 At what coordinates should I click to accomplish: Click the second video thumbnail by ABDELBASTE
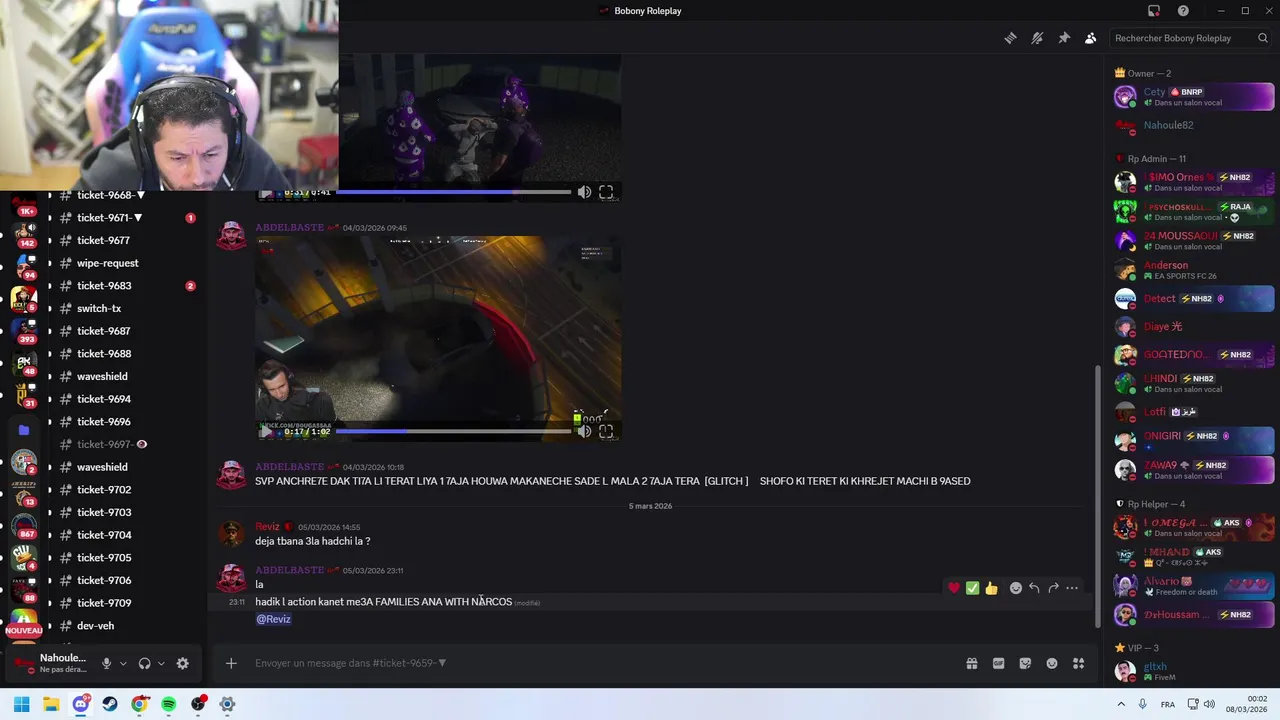[438, 338]
